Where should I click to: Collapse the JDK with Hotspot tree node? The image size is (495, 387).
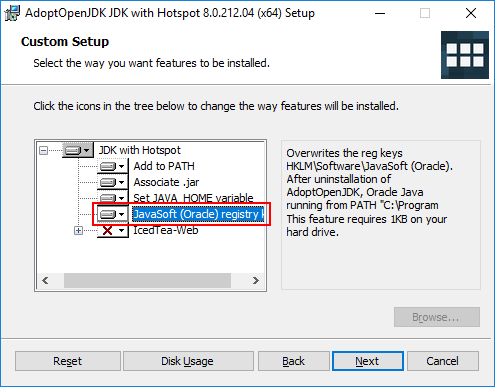pyautogui.click(x=43, y=150)
